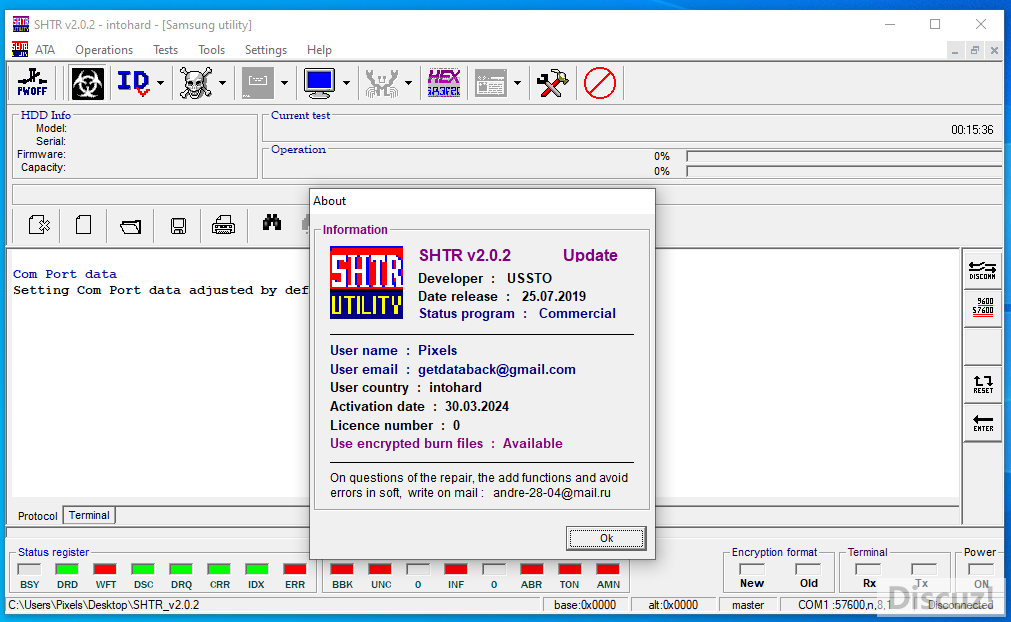Expand the dropdown arrow beside the monitor icon
Image resolution: width=1011 pixels, height=622 pixels.
(x=346, y=83)
